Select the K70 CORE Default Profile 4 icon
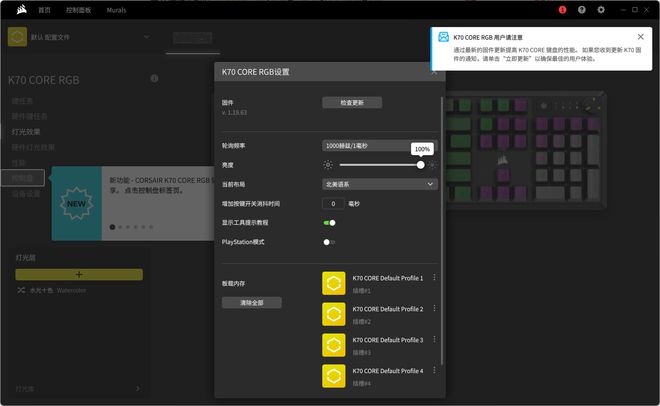The height and width of the screenshot is (406, 660). [334, 376]
